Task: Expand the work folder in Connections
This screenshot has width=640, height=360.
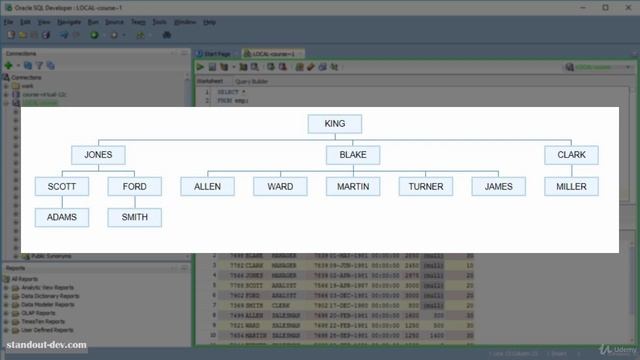Action: [6, 86]
